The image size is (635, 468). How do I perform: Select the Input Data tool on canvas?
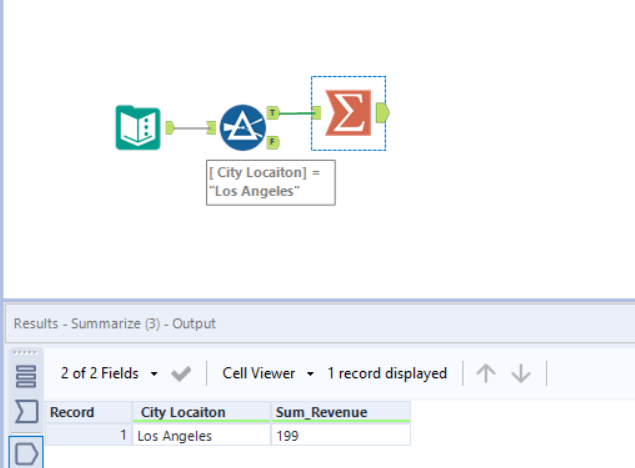(138, 127)
